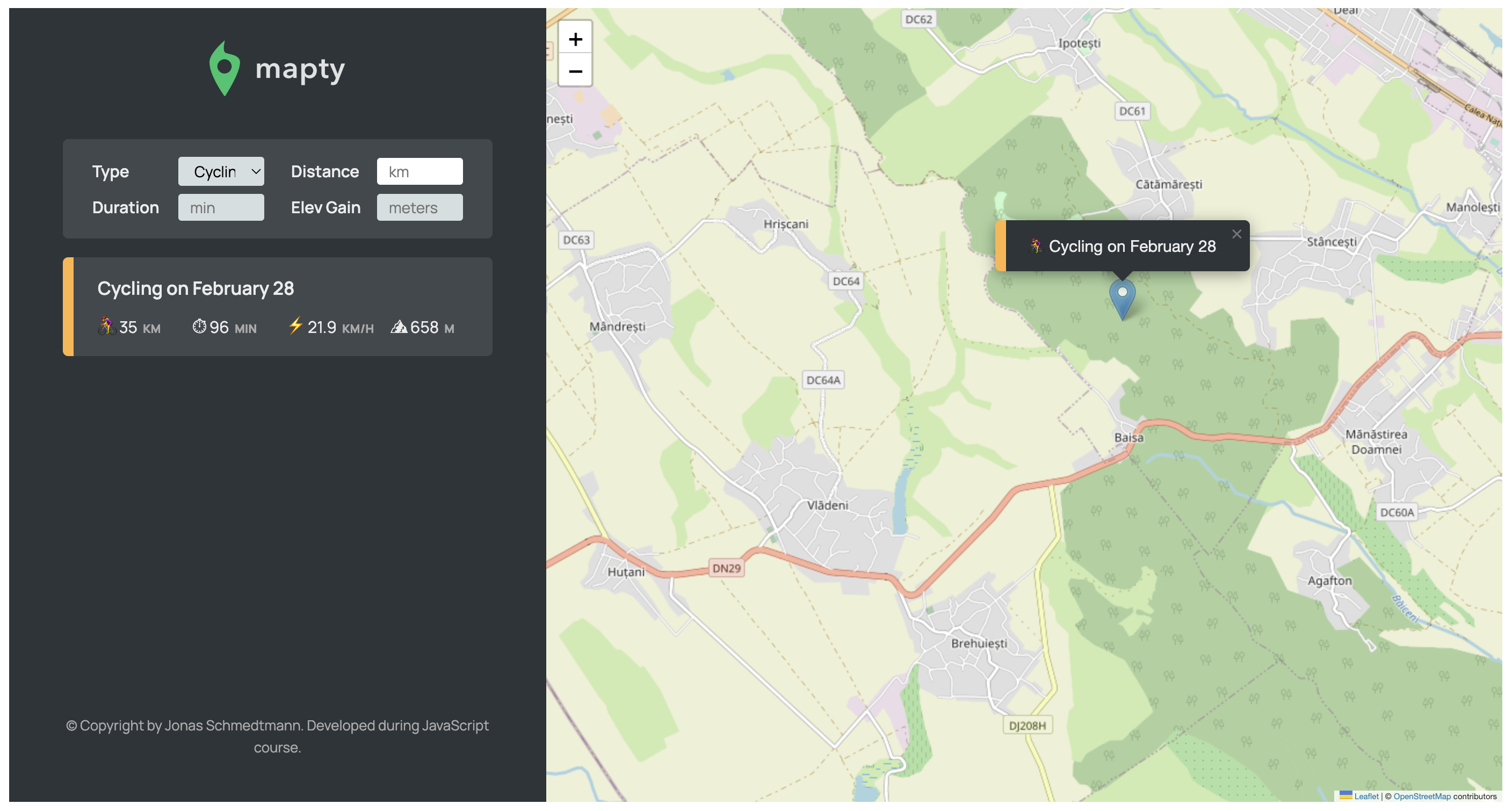
Task: Click the Mănăstirea Doamnei label
Action: (1377, 442)
